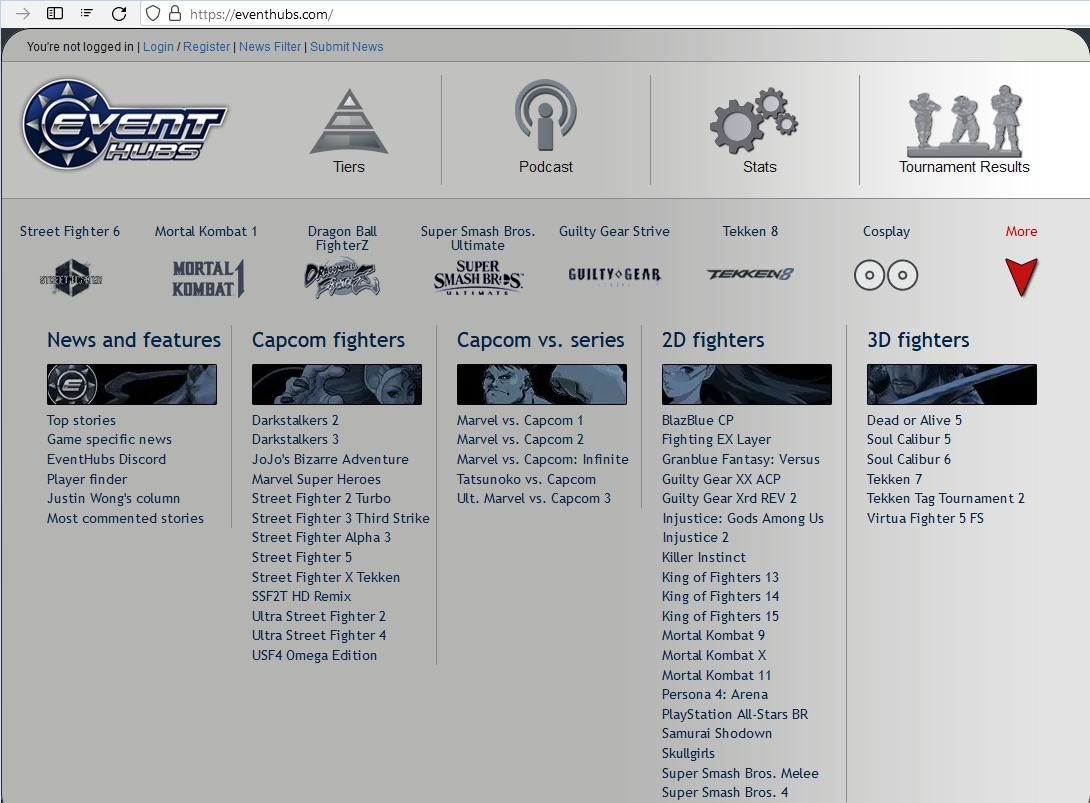This screenshot has width=1090, height=803.
Task: Open Ult. Marvel vs. Capcom 3 link
Action: [x=534, y=498]
